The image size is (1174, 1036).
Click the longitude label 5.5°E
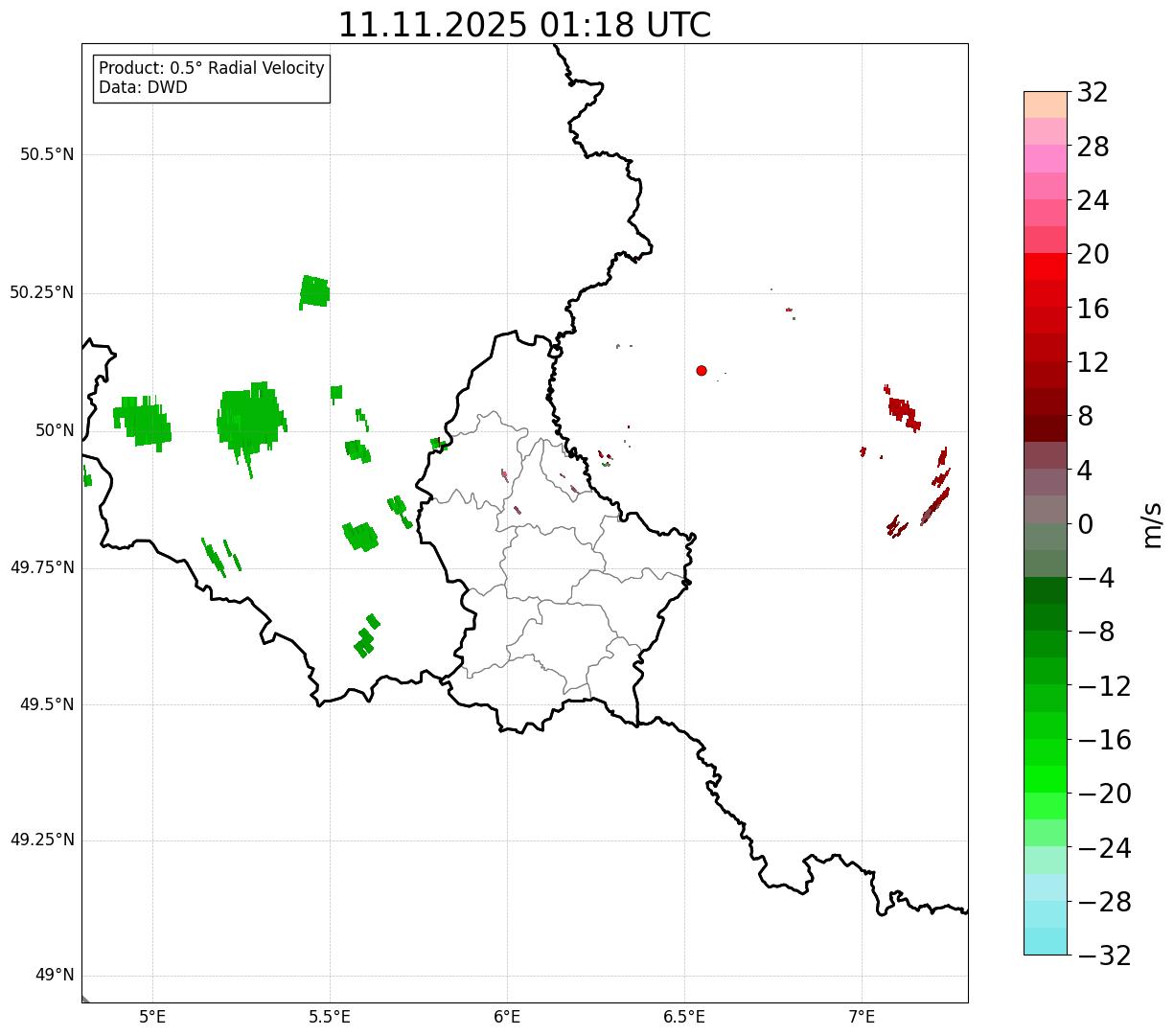tap(331, 1017)
